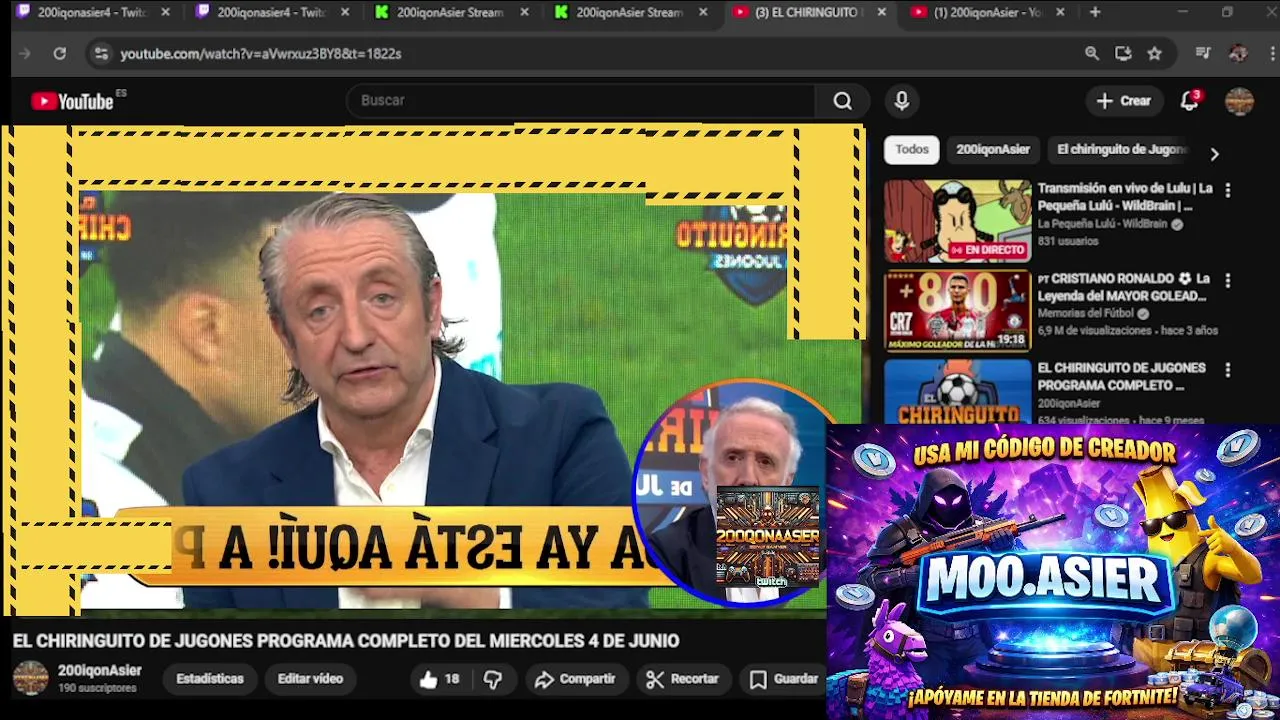Show more filter chips with right arrow

tap(1214, 154)
